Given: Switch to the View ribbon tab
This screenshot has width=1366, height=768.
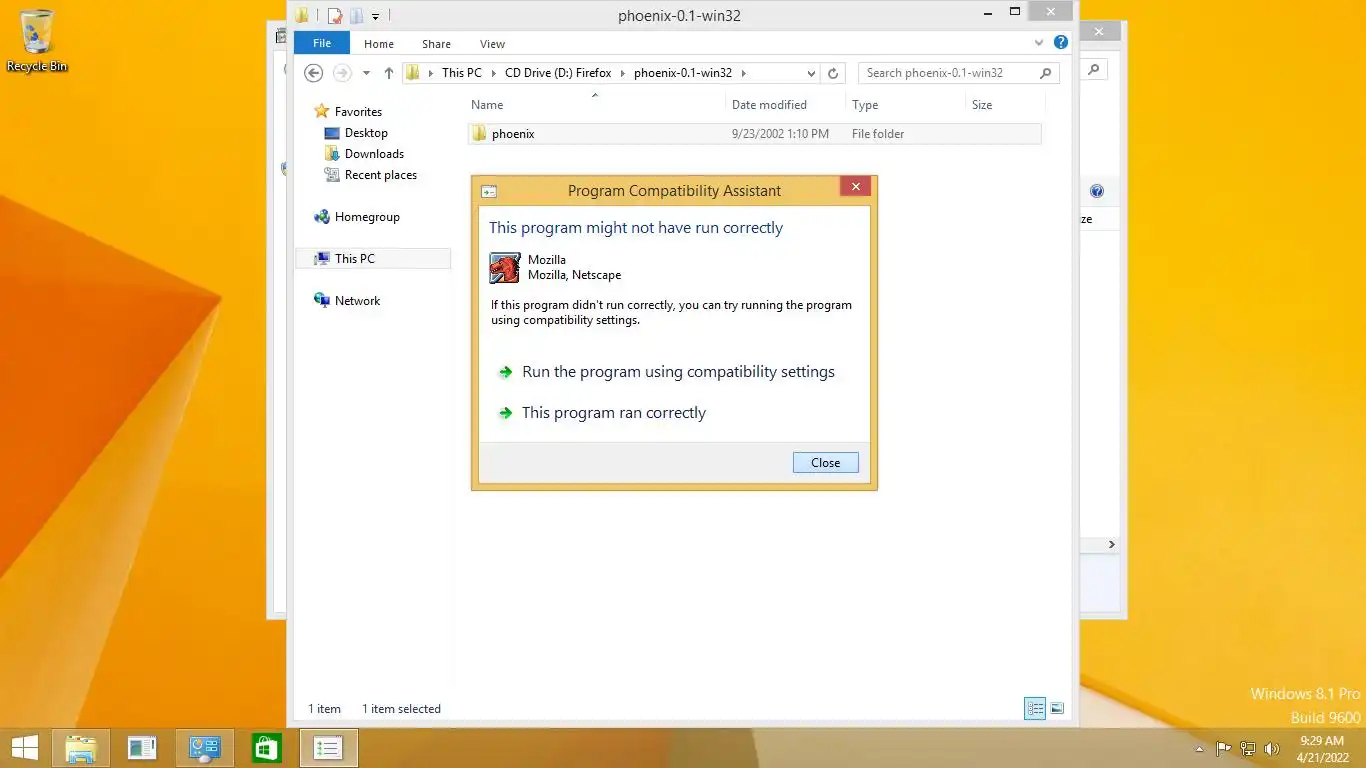Looking at the screenshot, I should click(x=492, y=44).
